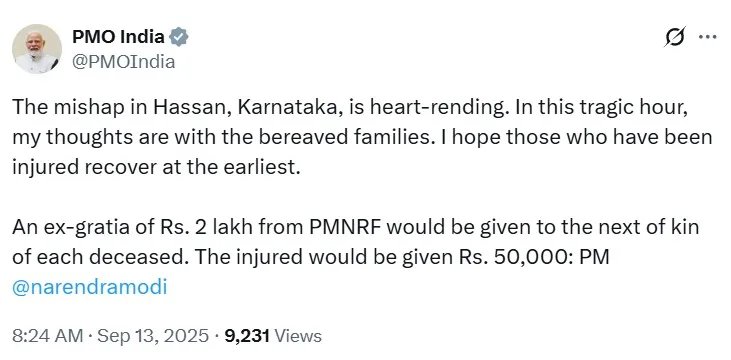Follow the @narendramodi mention link
731x360 pixels.
coord(90,287)
